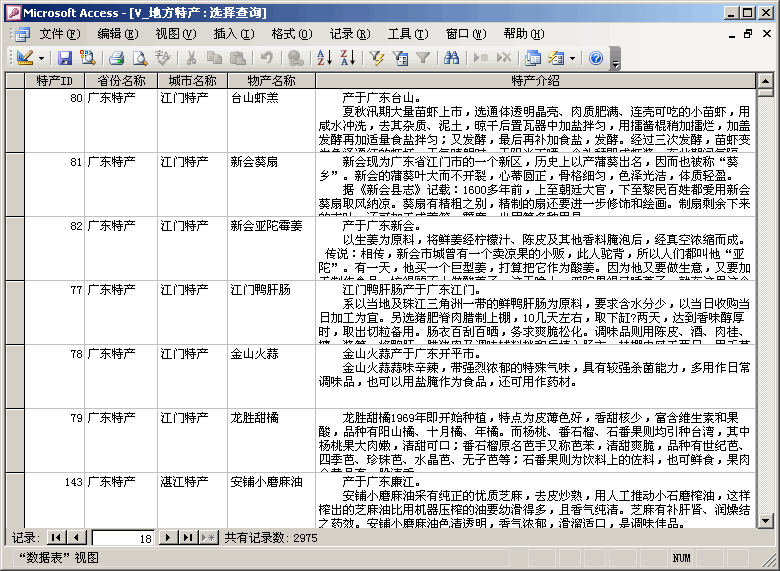Click the vertical scrollbar up arrow
The image size is (780, 571).
click(x=766, y=81)
